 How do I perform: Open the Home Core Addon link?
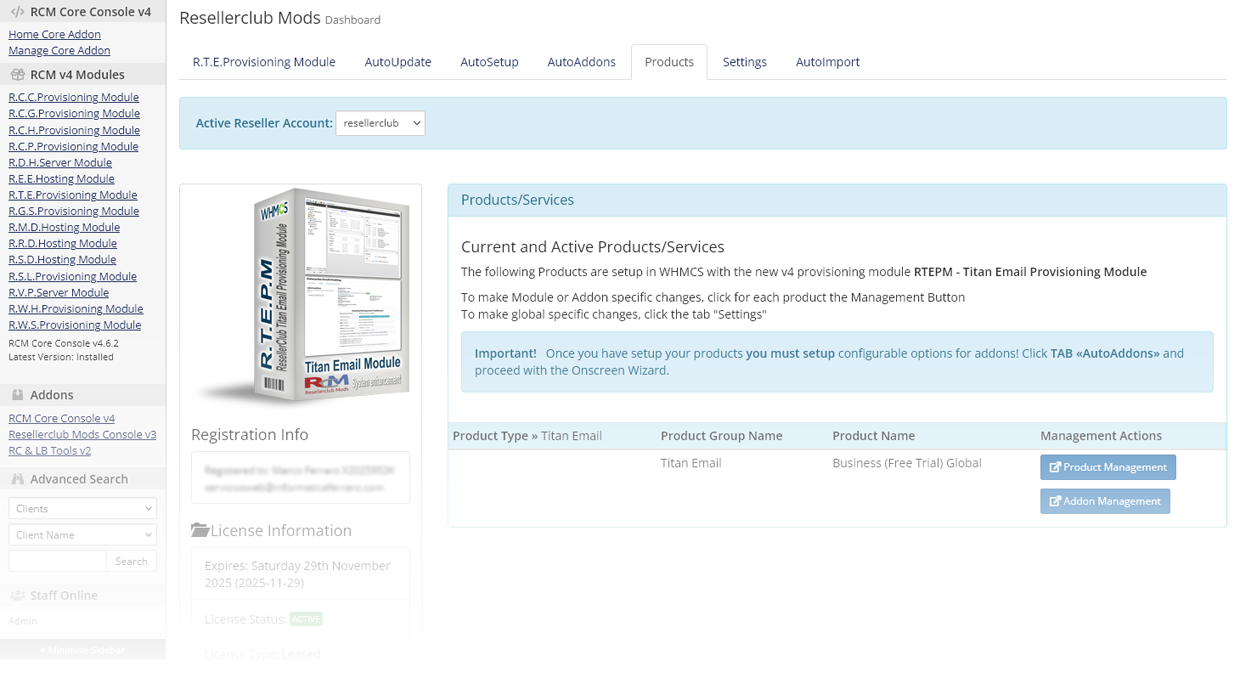(55, 34)
